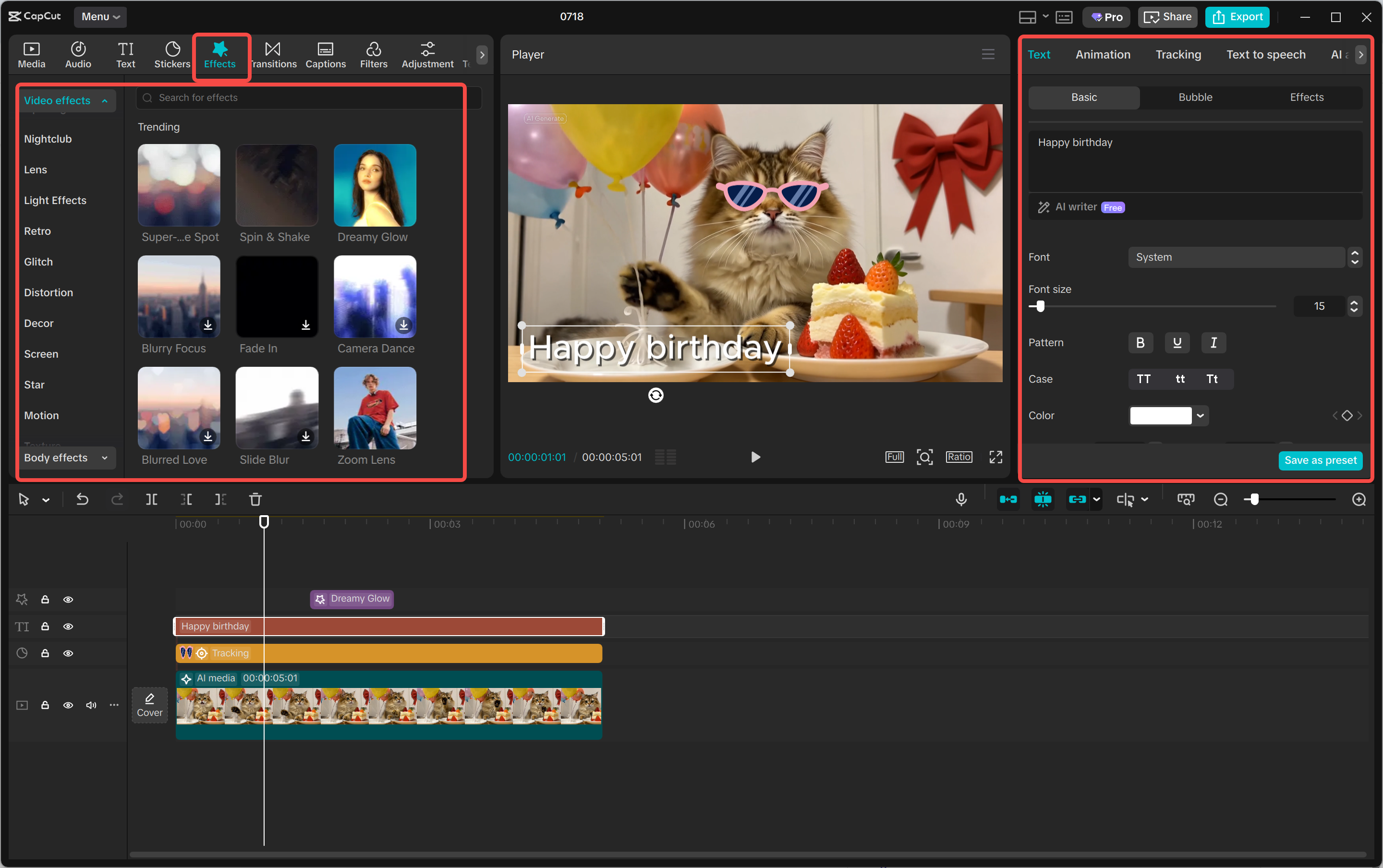Open the Effects panel from the top toolbar

(x=220, y=55)
